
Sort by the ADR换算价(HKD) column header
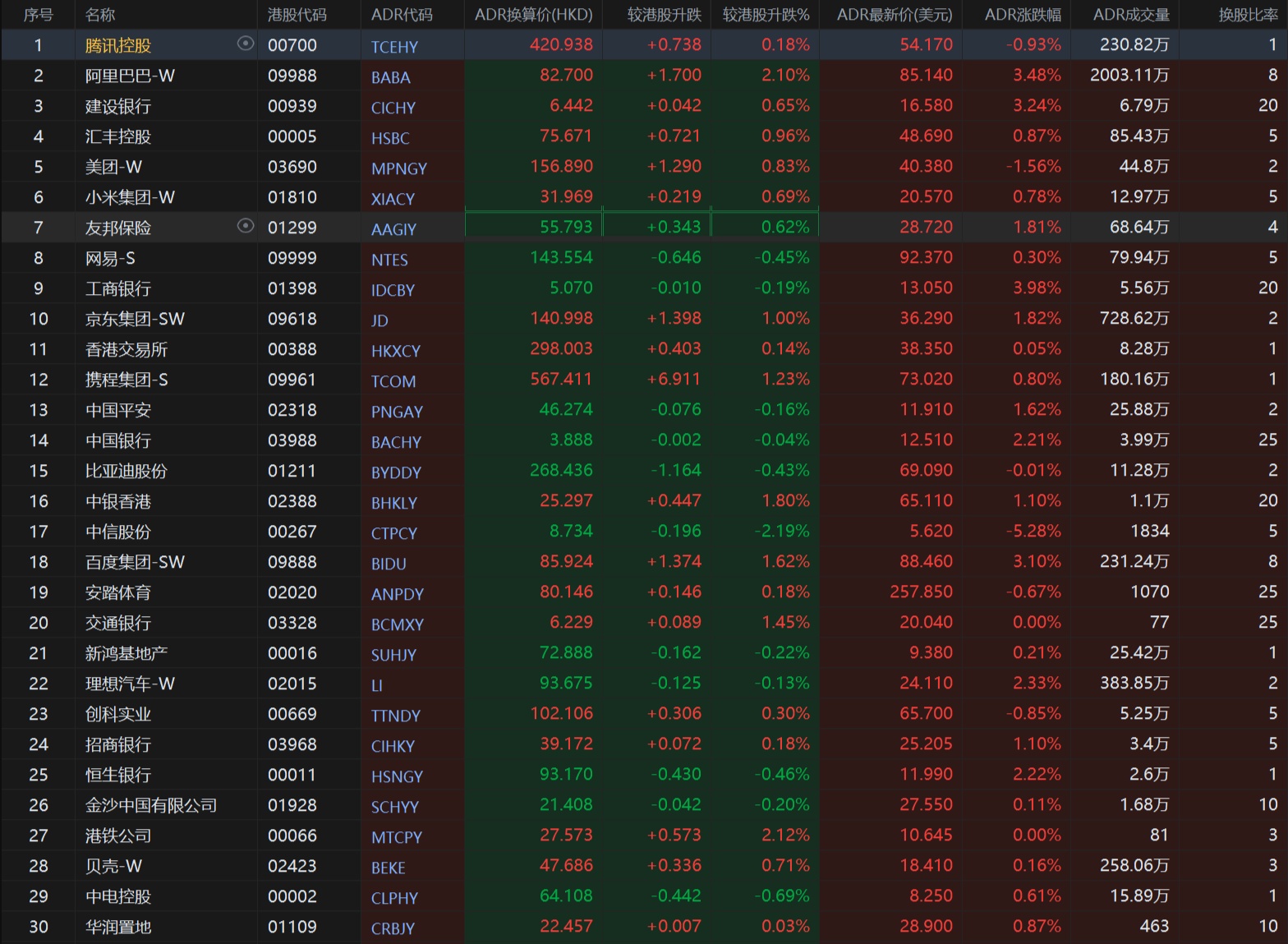click(x=533, y=15)
